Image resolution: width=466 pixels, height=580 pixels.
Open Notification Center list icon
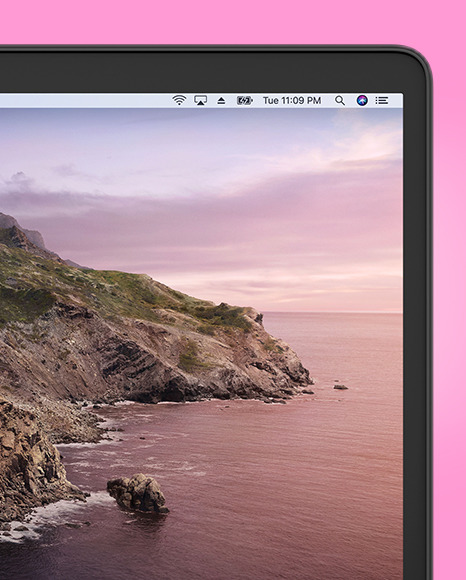[x=382, y=101]
